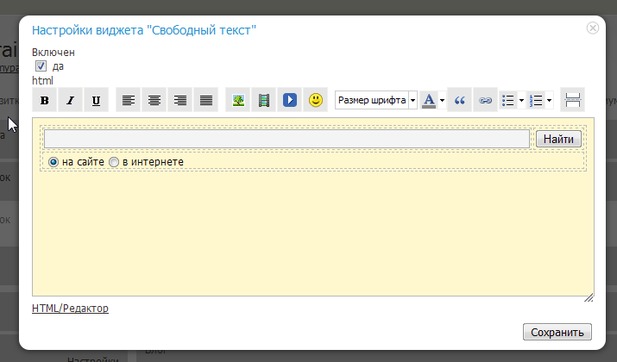
Task: Switch mode via 'HTML/Редактор' link
Action: click(70, 308)
